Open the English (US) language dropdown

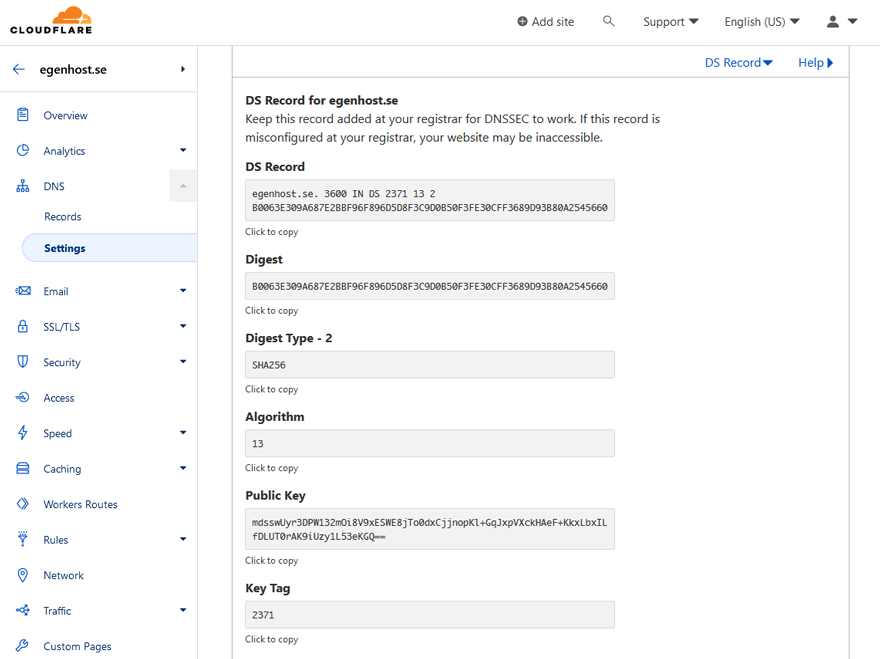(762, 21)
